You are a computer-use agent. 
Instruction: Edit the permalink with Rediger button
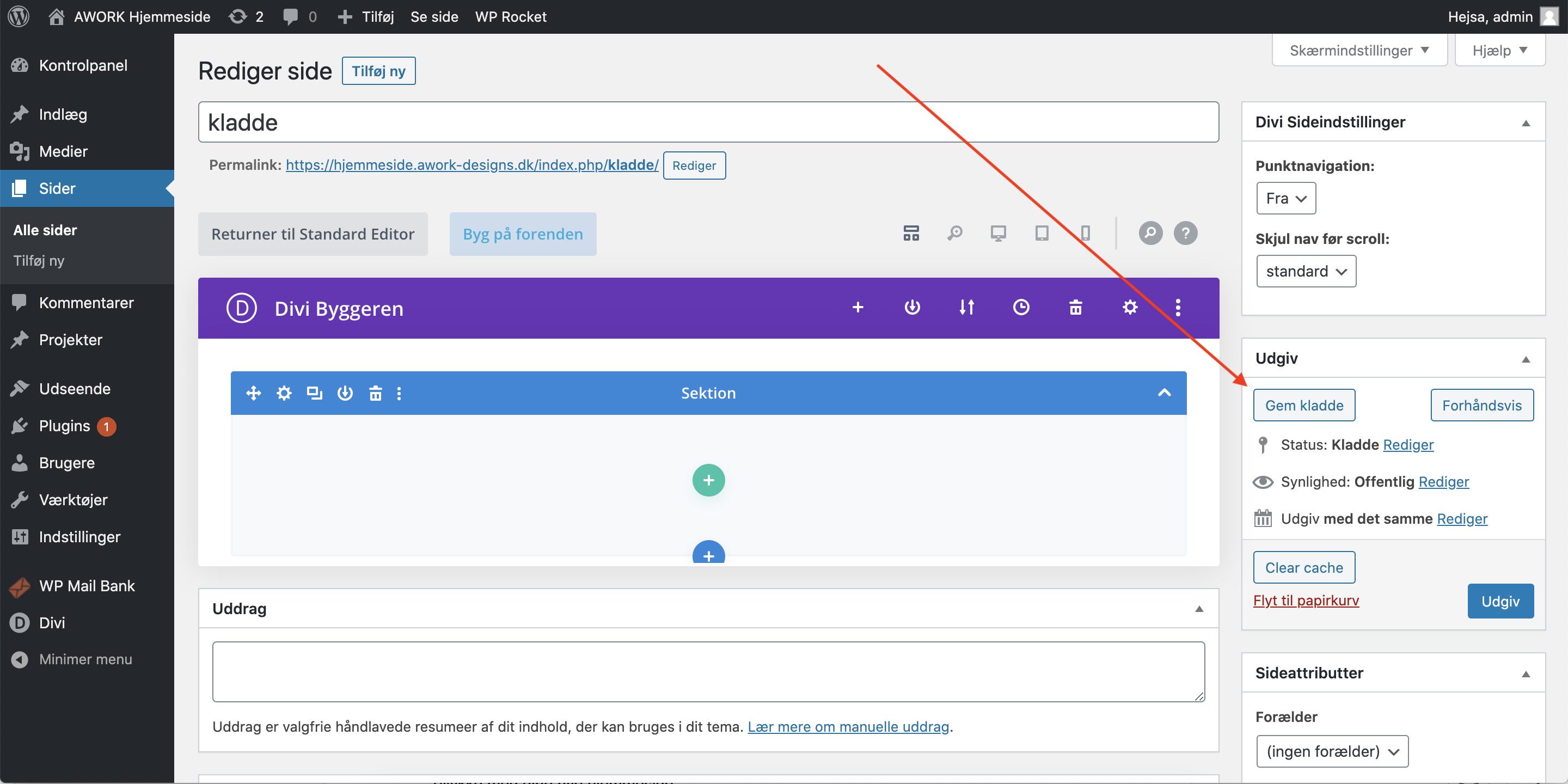pos(694,166)
